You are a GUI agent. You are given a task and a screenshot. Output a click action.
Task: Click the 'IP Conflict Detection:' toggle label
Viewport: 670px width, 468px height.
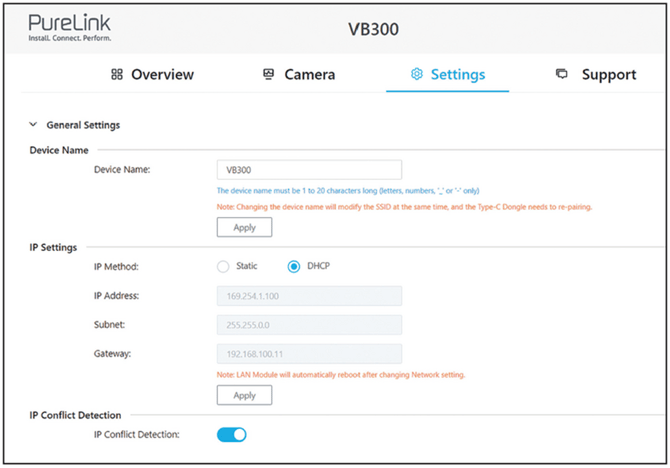(x=137, y=435)
